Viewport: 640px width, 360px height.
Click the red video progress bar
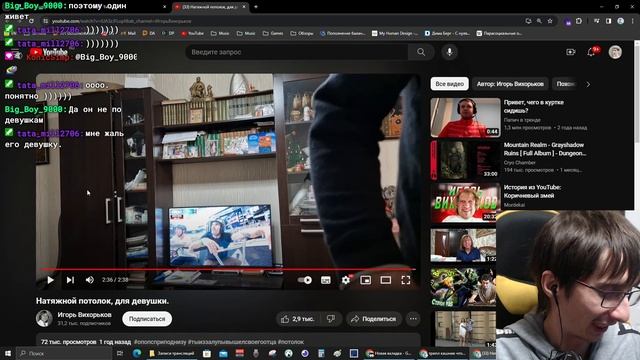pos(228,269)
